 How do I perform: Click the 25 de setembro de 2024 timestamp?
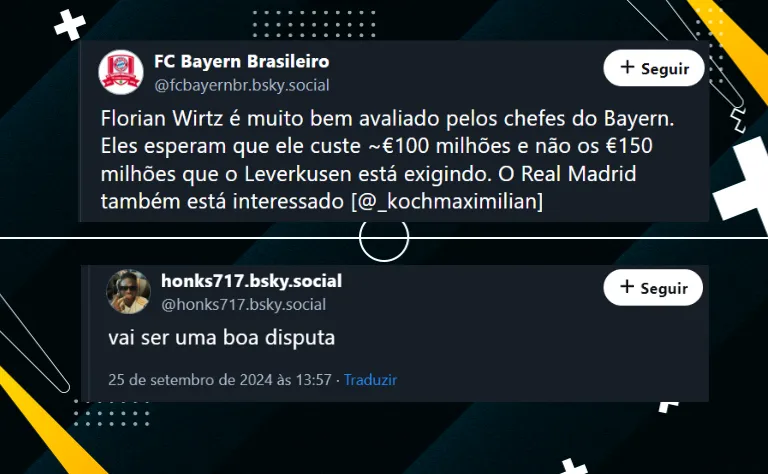(x=220, y=379)
